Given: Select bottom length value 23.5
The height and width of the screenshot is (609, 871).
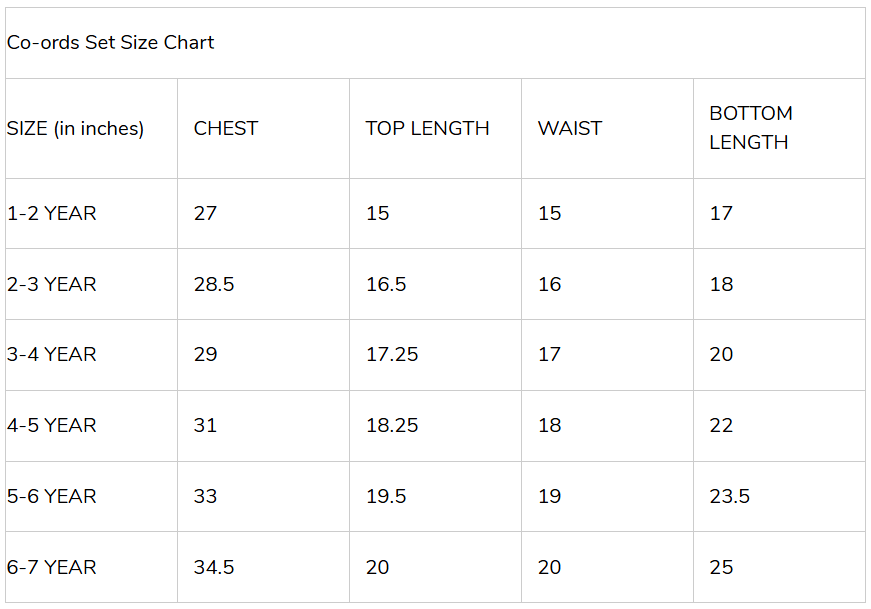Looking at the screenshot, I should click(x=730, y=497).
